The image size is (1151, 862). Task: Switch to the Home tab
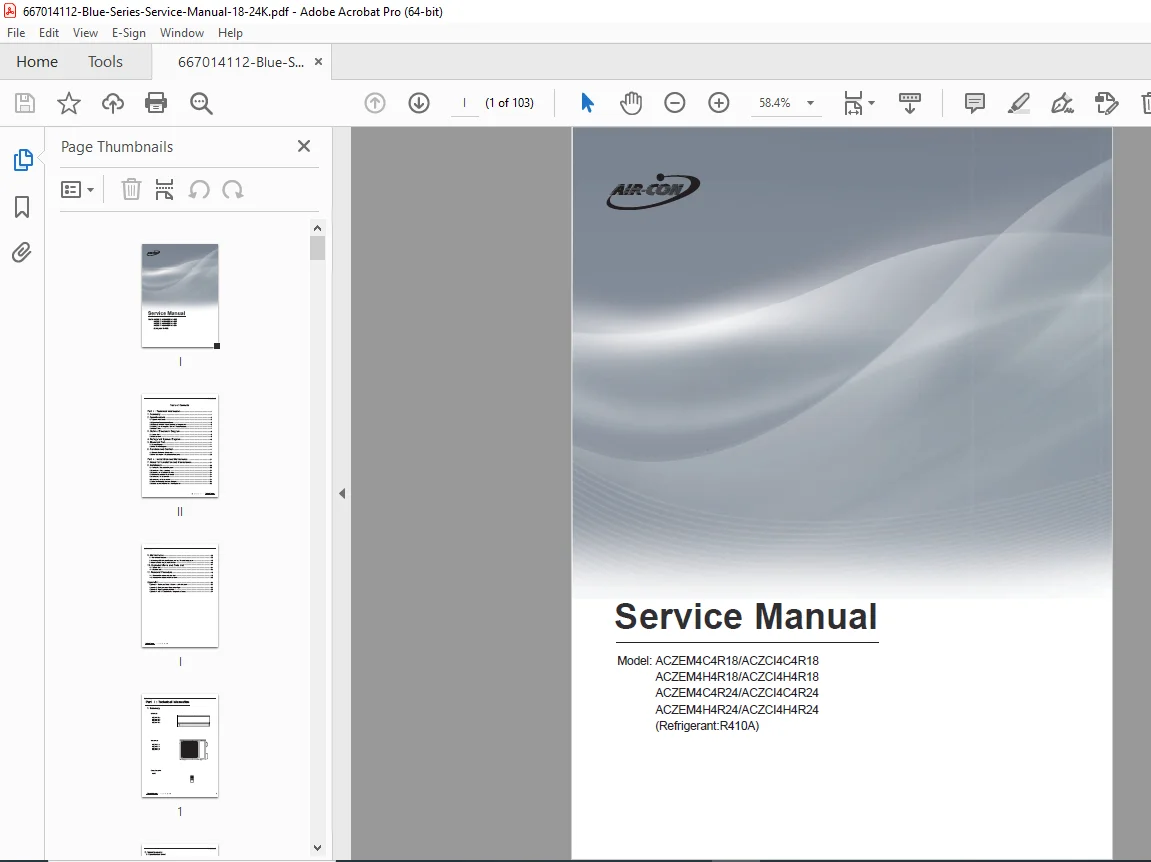coord(37,62)
